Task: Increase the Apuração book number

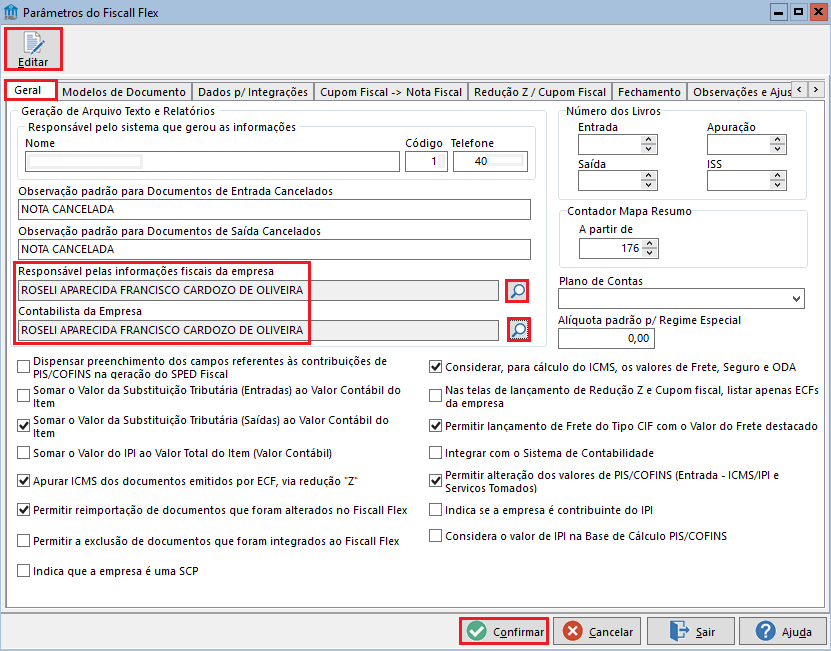Action: pyautogui.click(x=777, y=140)
